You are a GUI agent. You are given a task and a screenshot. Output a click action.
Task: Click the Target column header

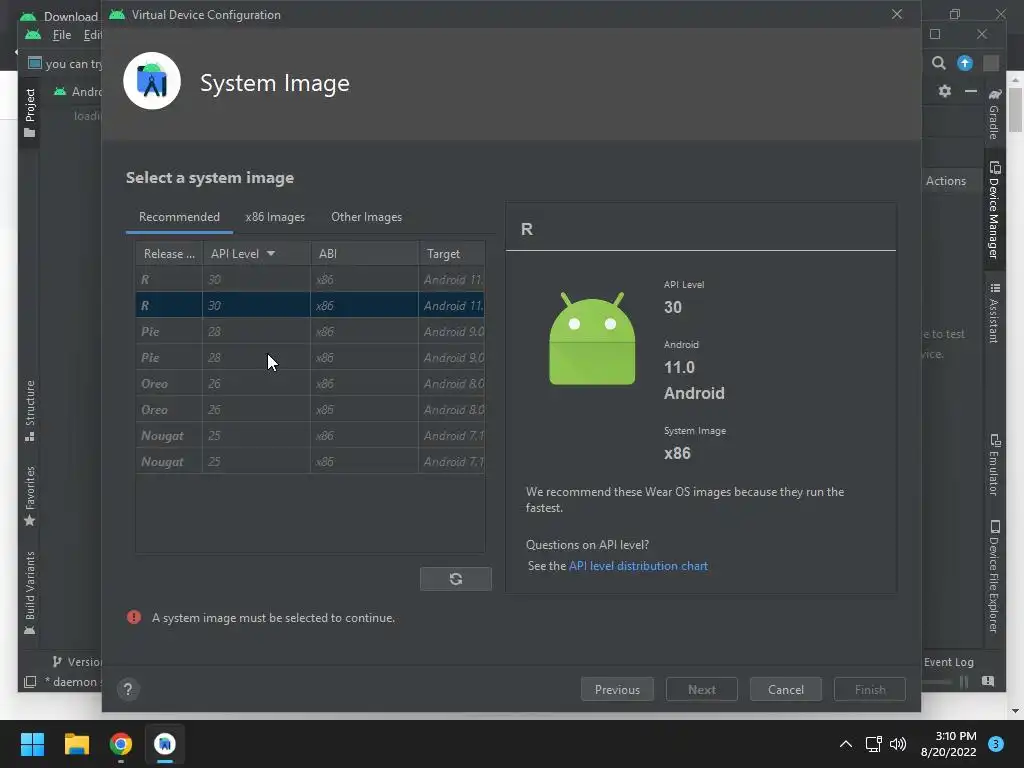451,253
